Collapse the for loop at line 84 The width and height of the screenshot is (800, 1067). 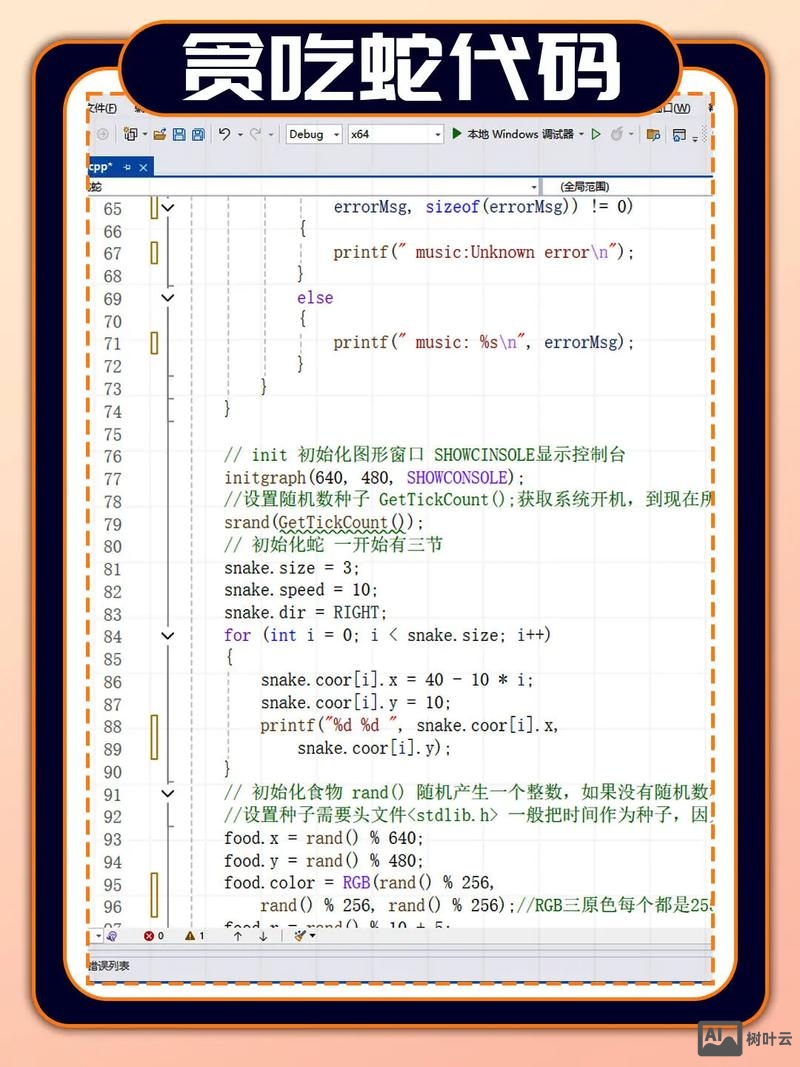pos(168,635)
